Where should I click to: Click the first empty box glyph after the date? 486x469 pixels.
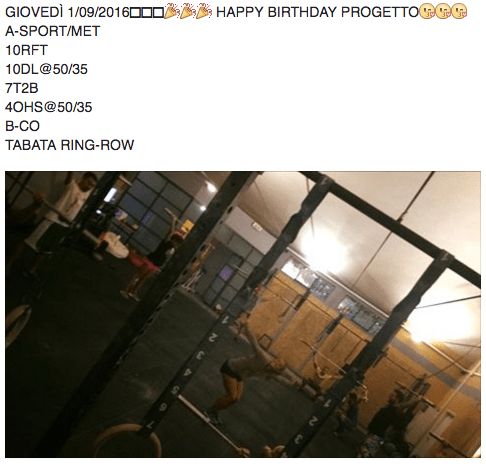(x=135, y=13)
